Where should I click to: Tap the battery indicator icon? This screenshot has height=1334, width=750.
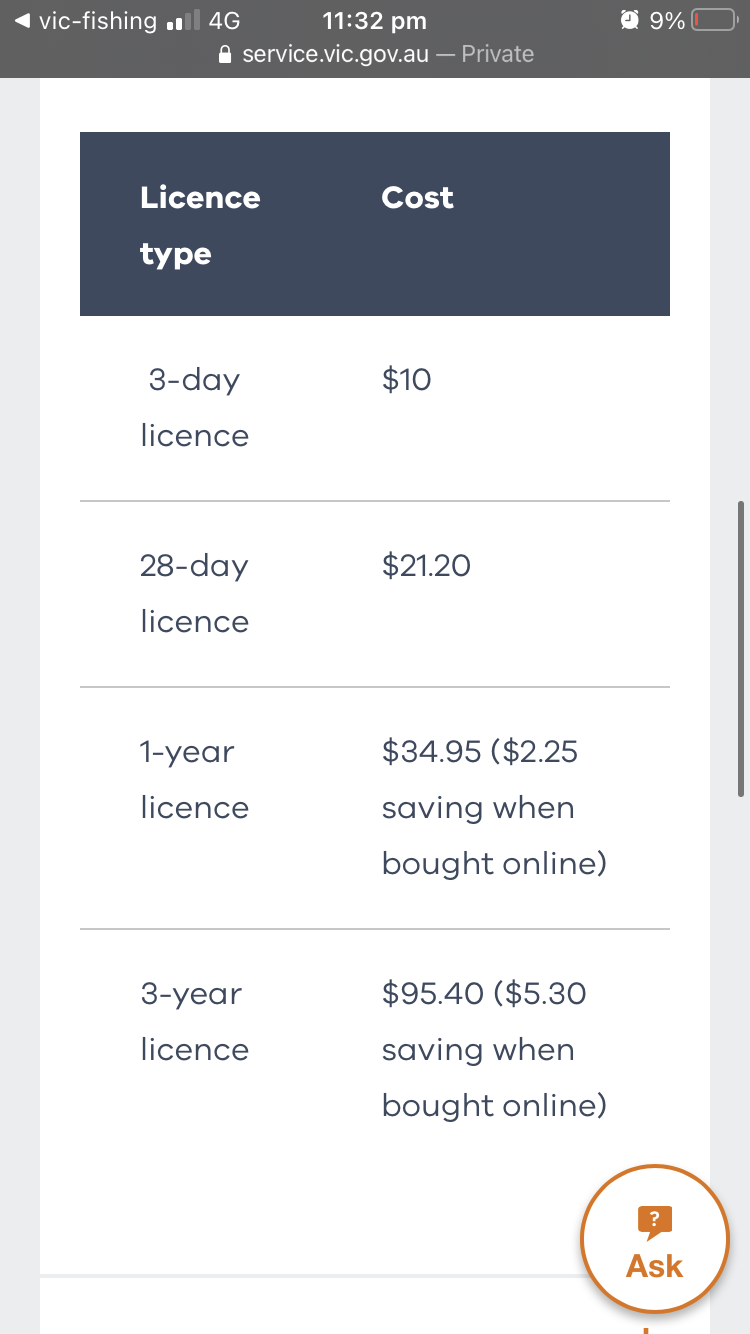[x=714, y=20]
